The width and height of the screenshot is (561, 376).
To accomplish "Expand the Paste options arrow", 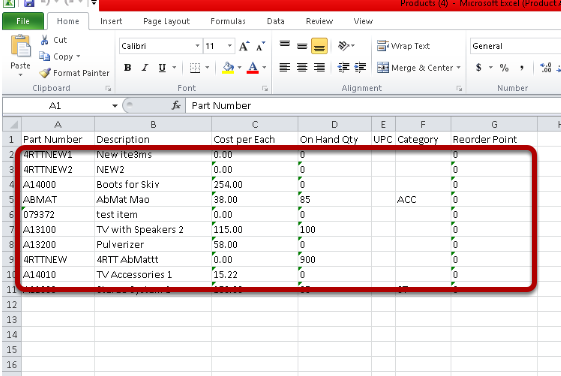I will 20,75.
